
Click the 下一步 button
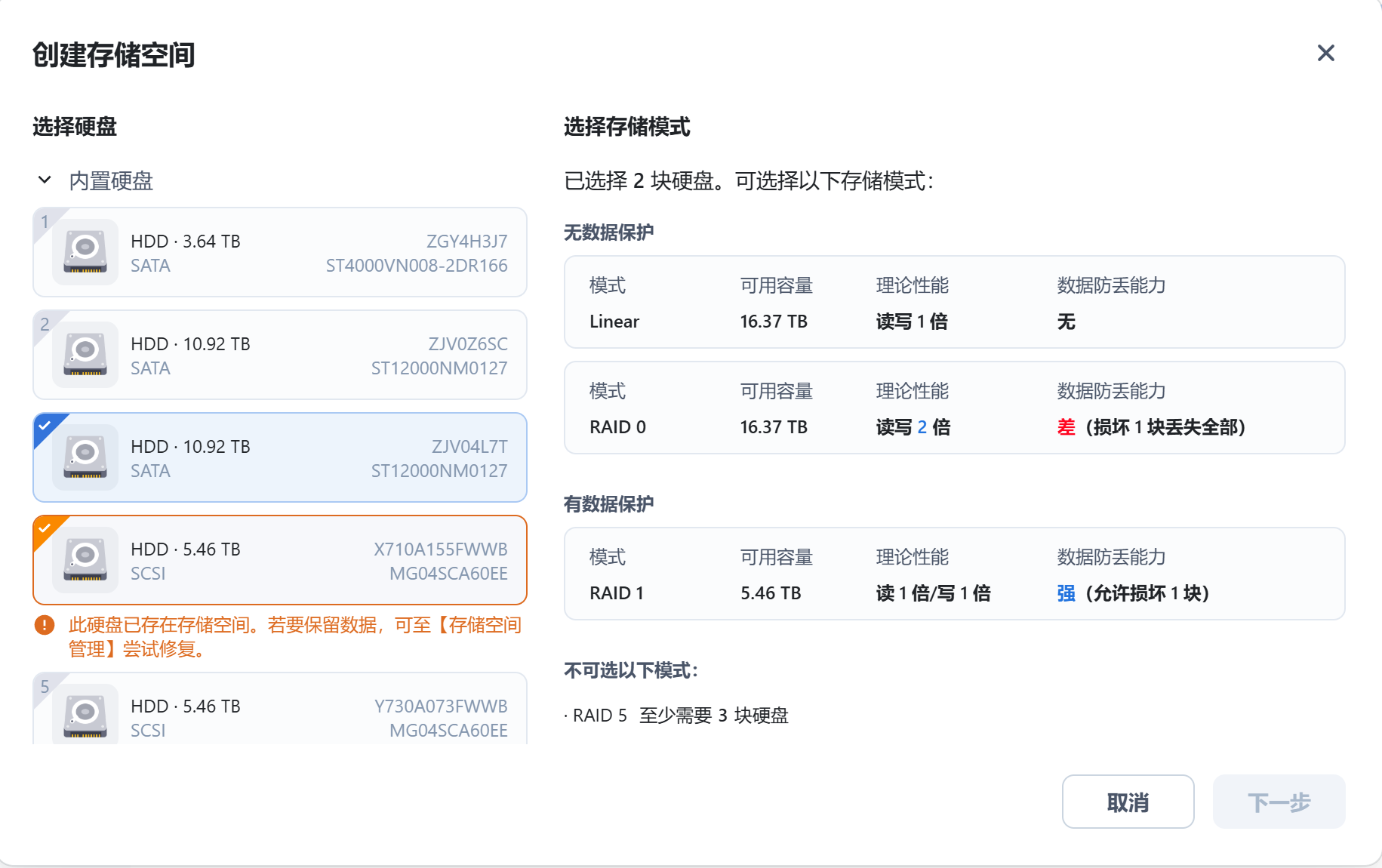point(1279,802)
